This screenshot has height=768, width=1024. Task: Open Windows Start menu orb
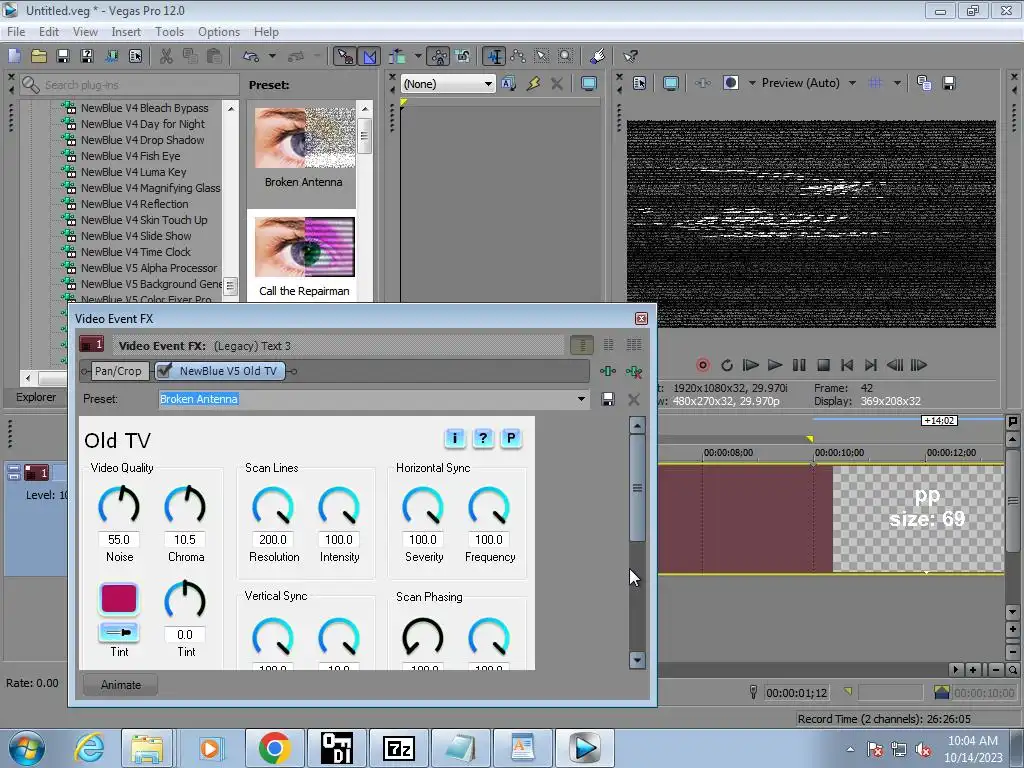pyautogui.click(x=26, y=748)
